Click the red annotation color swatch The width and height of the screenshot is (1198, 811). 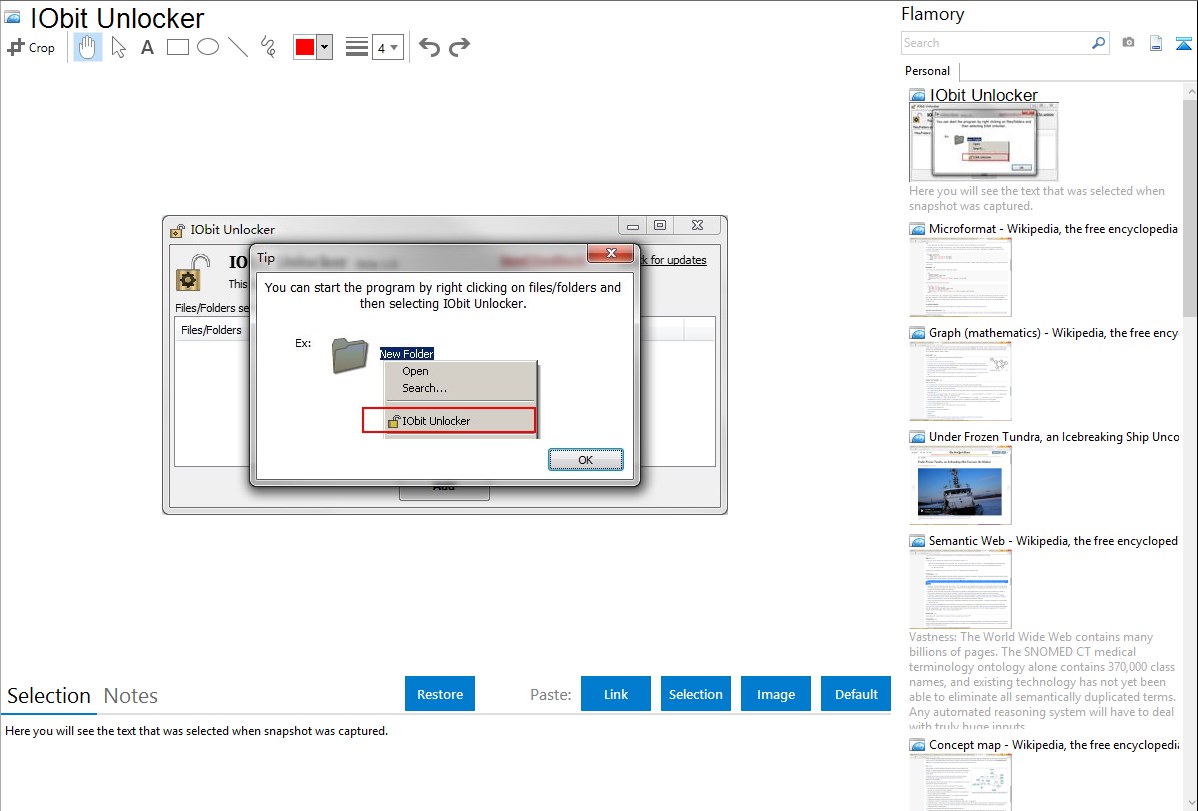(305, 47)
